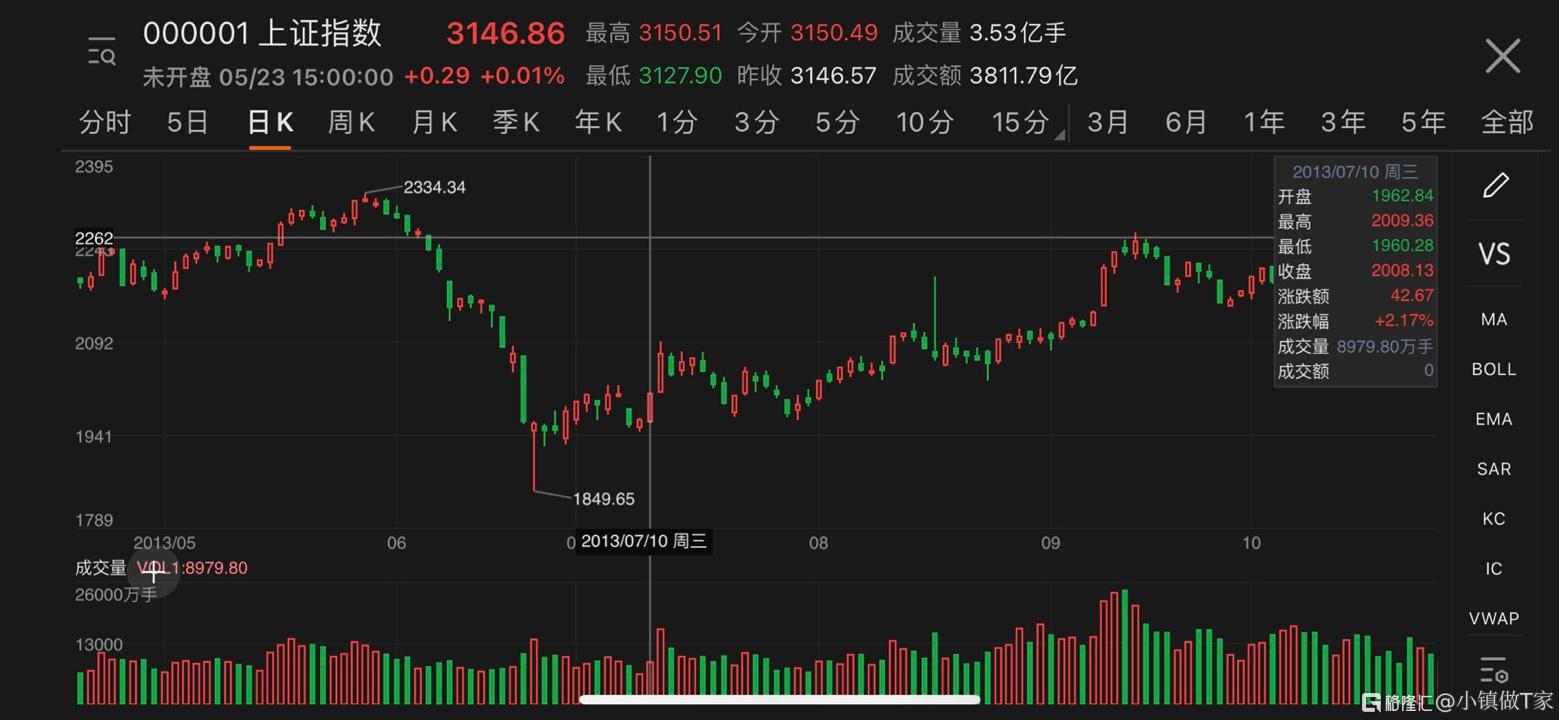
Task: Tap the 2013/07/10 周三 crosshair date label
Action: (x=644, y=541)
